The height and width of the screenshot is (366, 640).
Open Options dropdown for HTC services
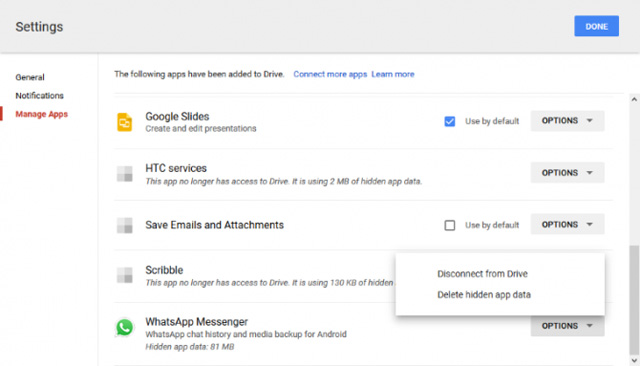tap(567, 173)
